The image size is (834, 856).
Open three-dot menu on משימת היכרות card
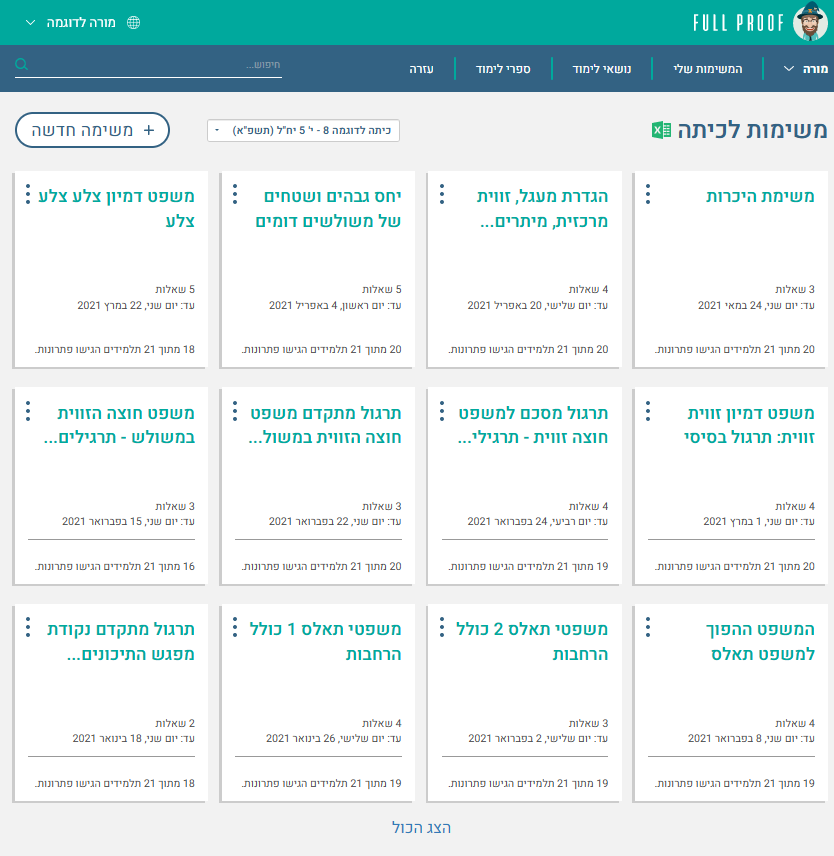tap(648, 195)
